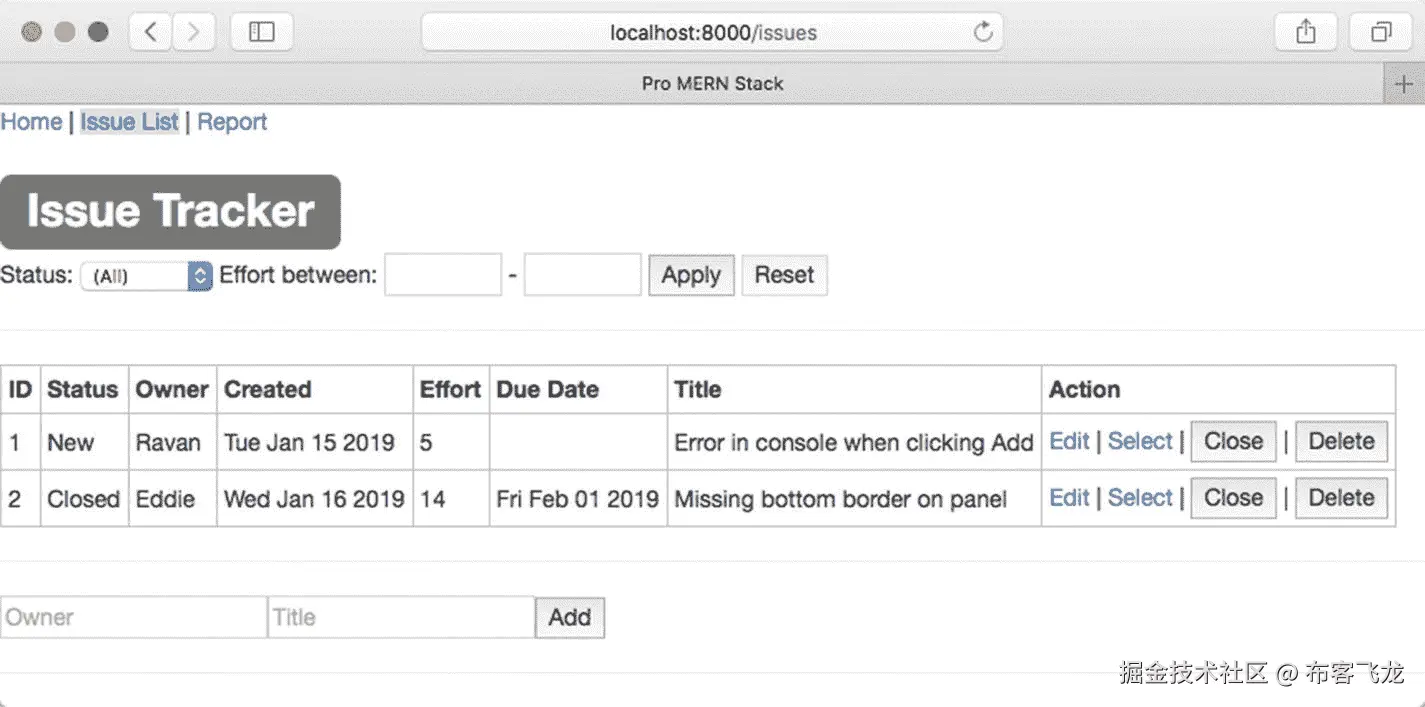Click the Safari forward arrow icon
The width and height of the screenshot is (1425, 707).
click(194, 32)
